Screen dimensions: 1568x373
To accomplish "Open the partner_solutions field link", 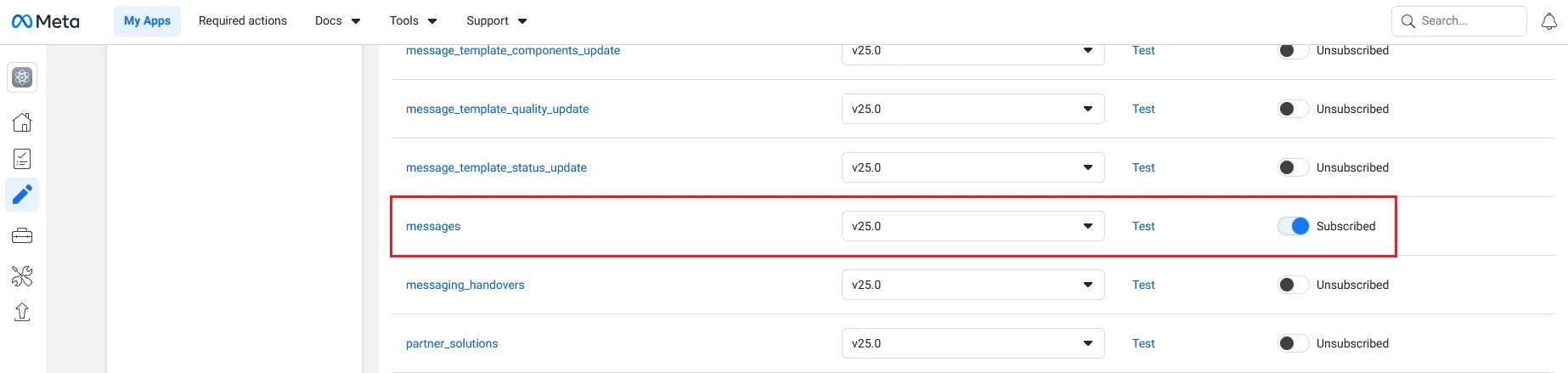I will (x=452, y=343).
